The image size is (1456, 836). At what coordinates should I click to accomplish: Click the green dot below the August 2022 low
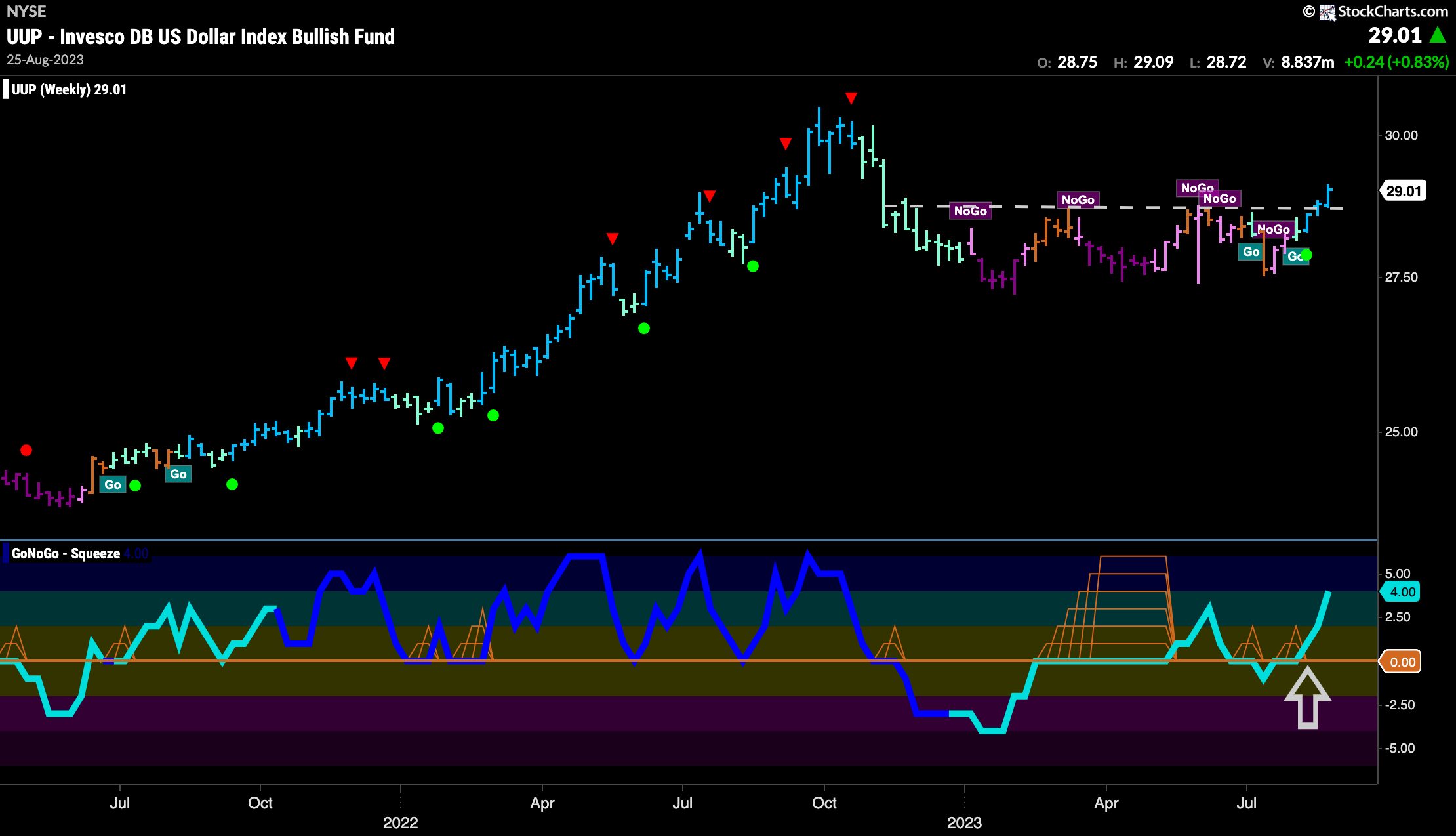(x=753, y=266)
